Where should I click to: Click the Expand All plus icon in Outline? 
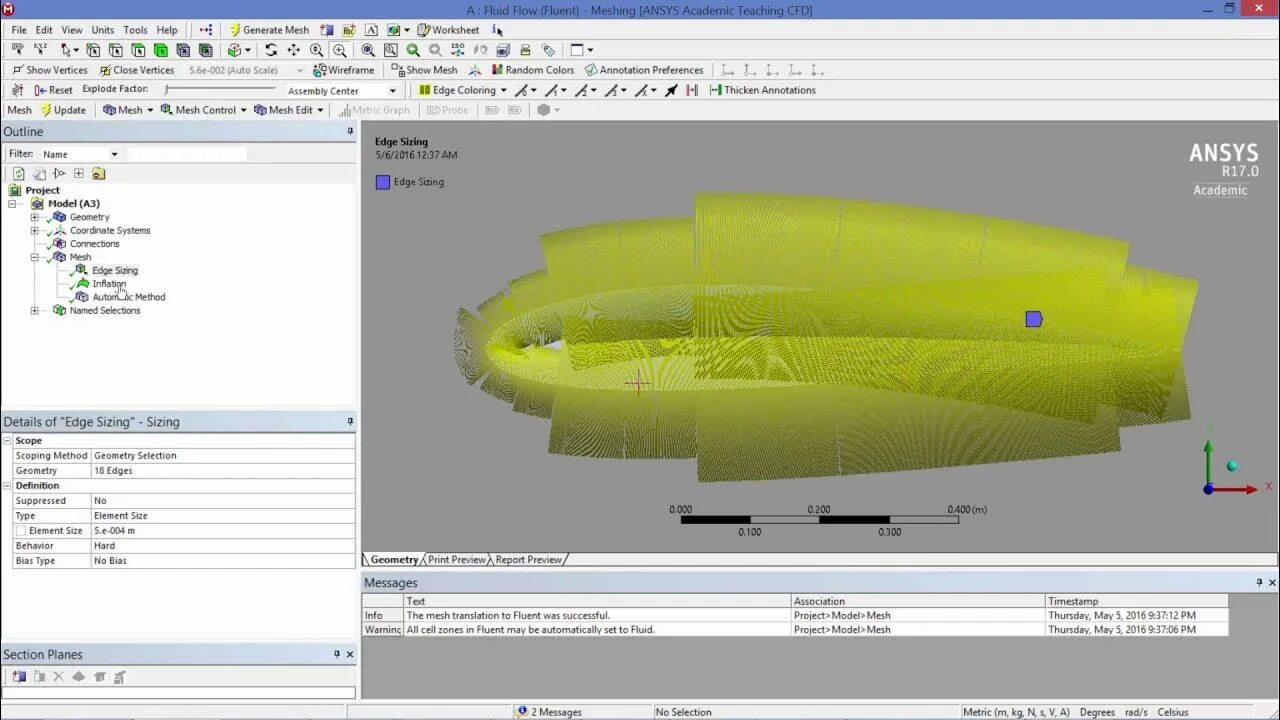point(79,173)
